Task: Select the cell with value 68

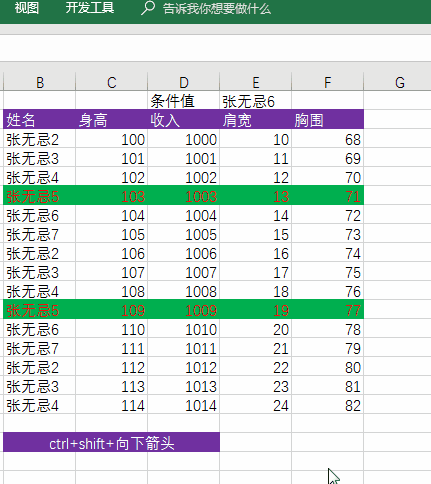Action: pyautogui.click(x=328, y=139)
